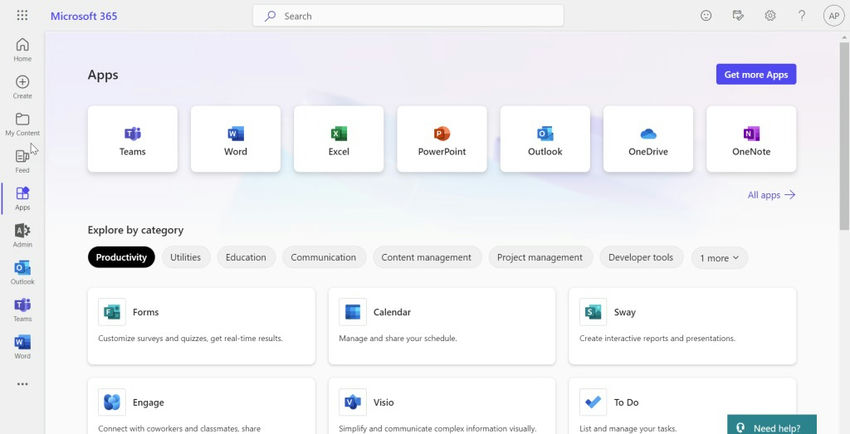Select the Utilities category

[x=185, y=257]
